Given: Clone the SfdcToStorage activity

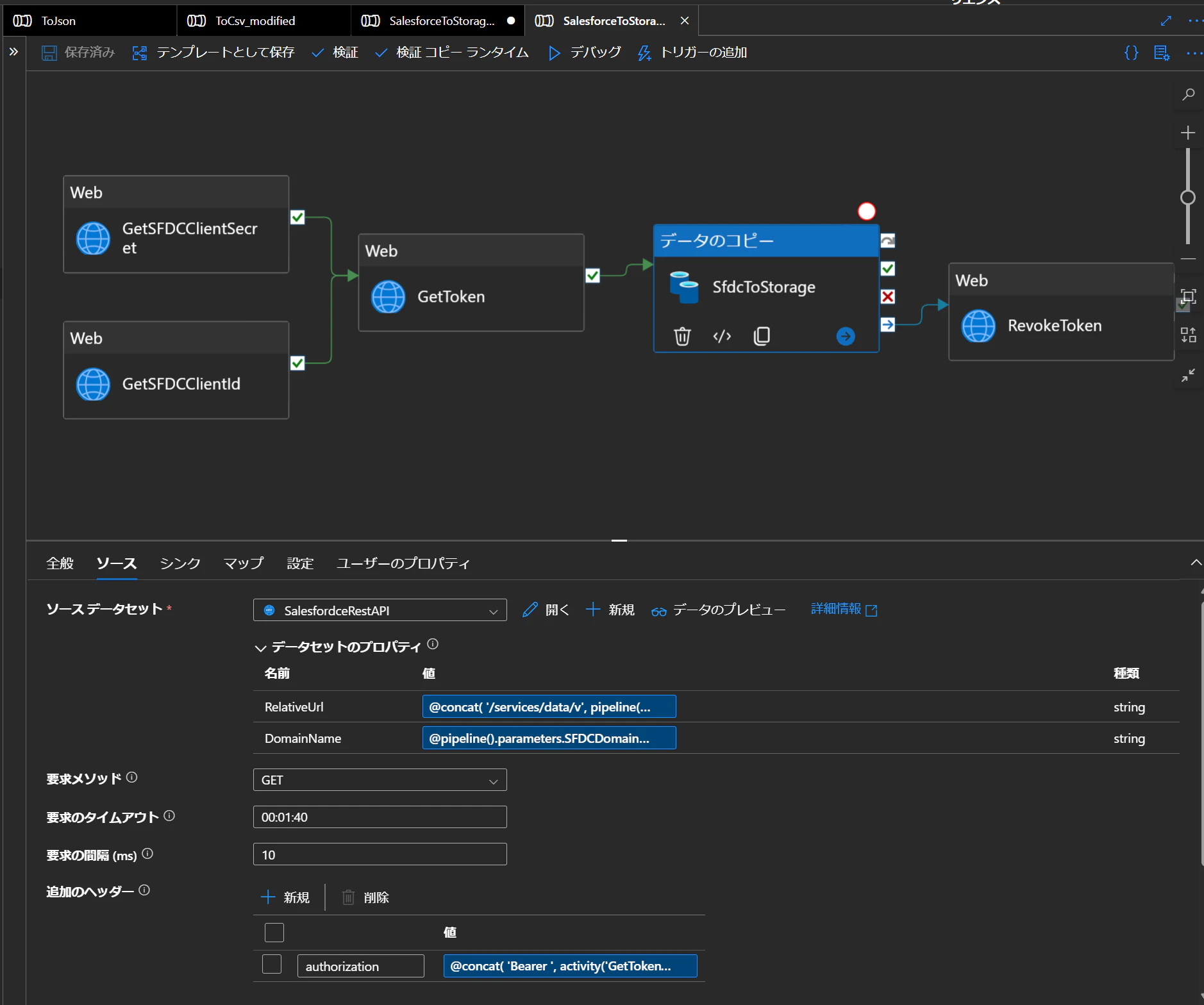Looking at the screenshot, I should pyautogui.click(x=762, y=336).
